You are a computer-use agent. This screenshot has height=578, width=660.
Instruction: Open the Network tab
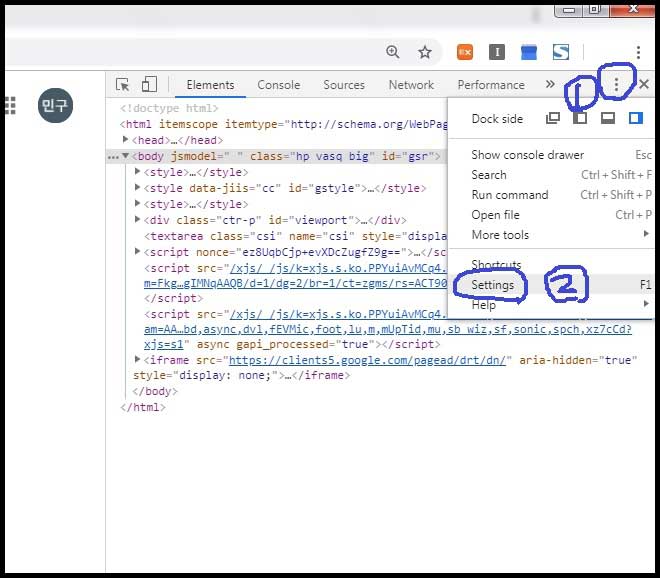411,85
